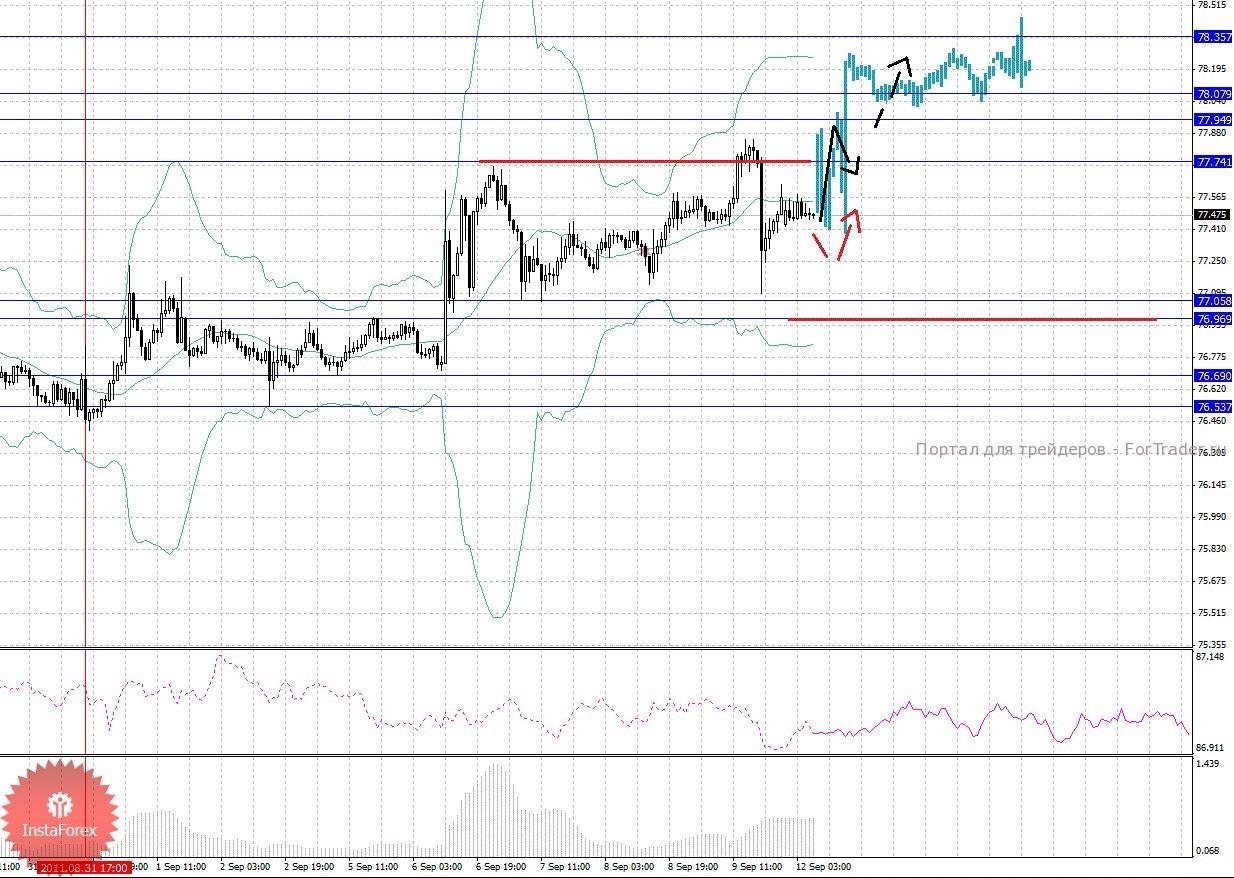The image size is (1234, 878).
Task: Click the 75.990 price axis value
Action: [x=1211, y=517]
